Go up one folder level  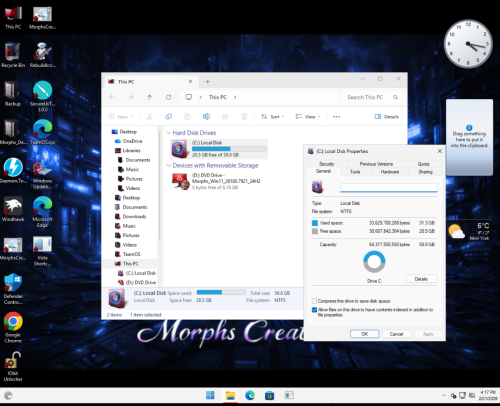(x=149, y=97)
